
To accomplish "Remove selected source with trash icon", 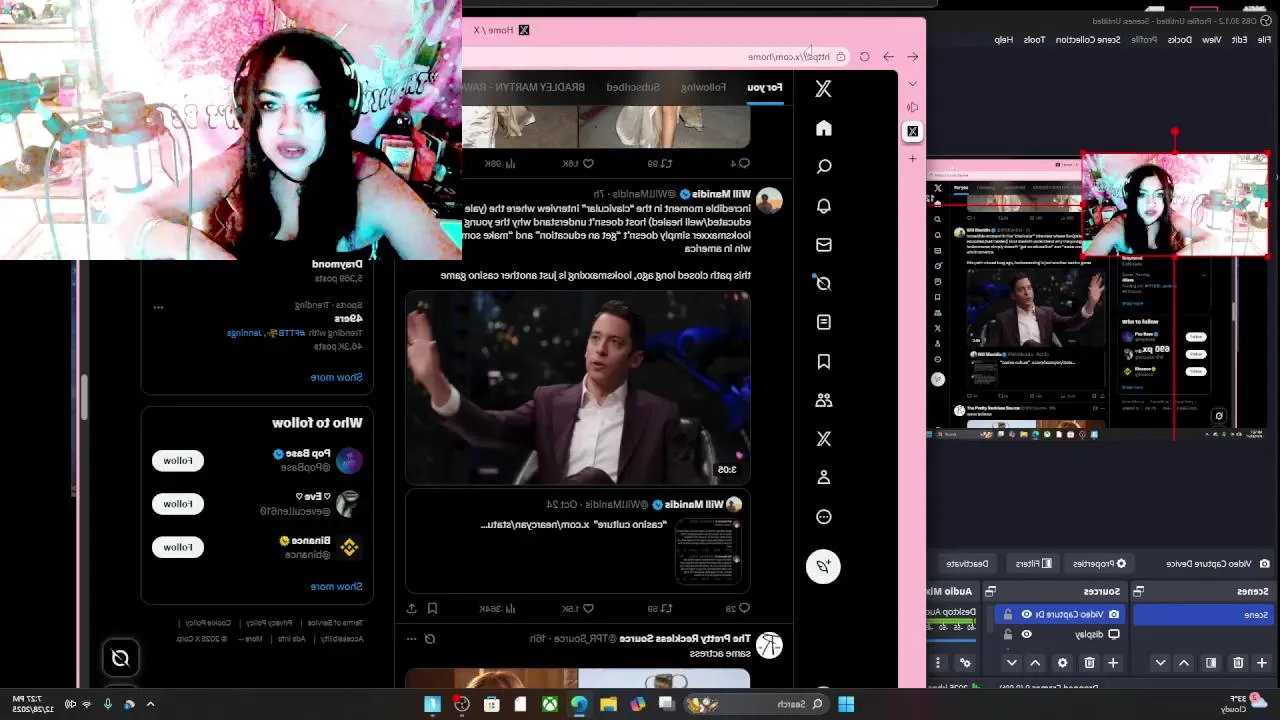I will (x=1089, y=662).
